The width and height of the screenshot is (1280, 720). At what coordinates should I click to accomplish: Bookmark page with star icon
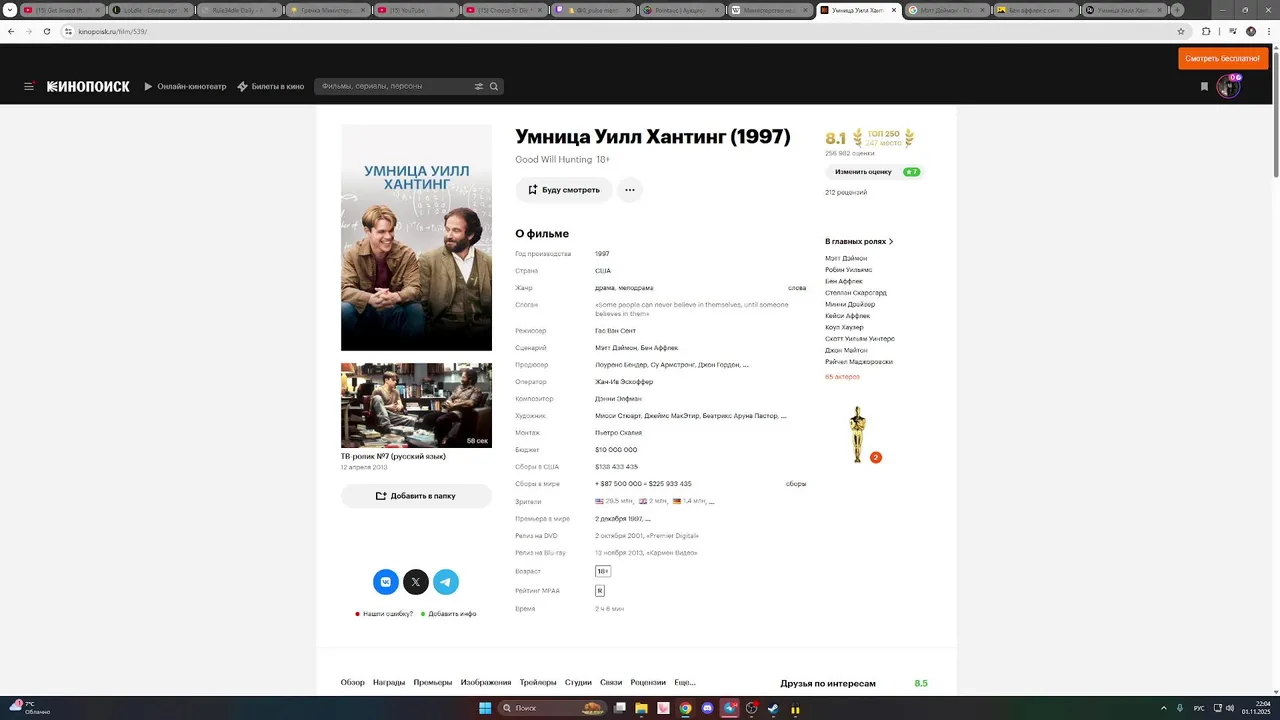1181,31
